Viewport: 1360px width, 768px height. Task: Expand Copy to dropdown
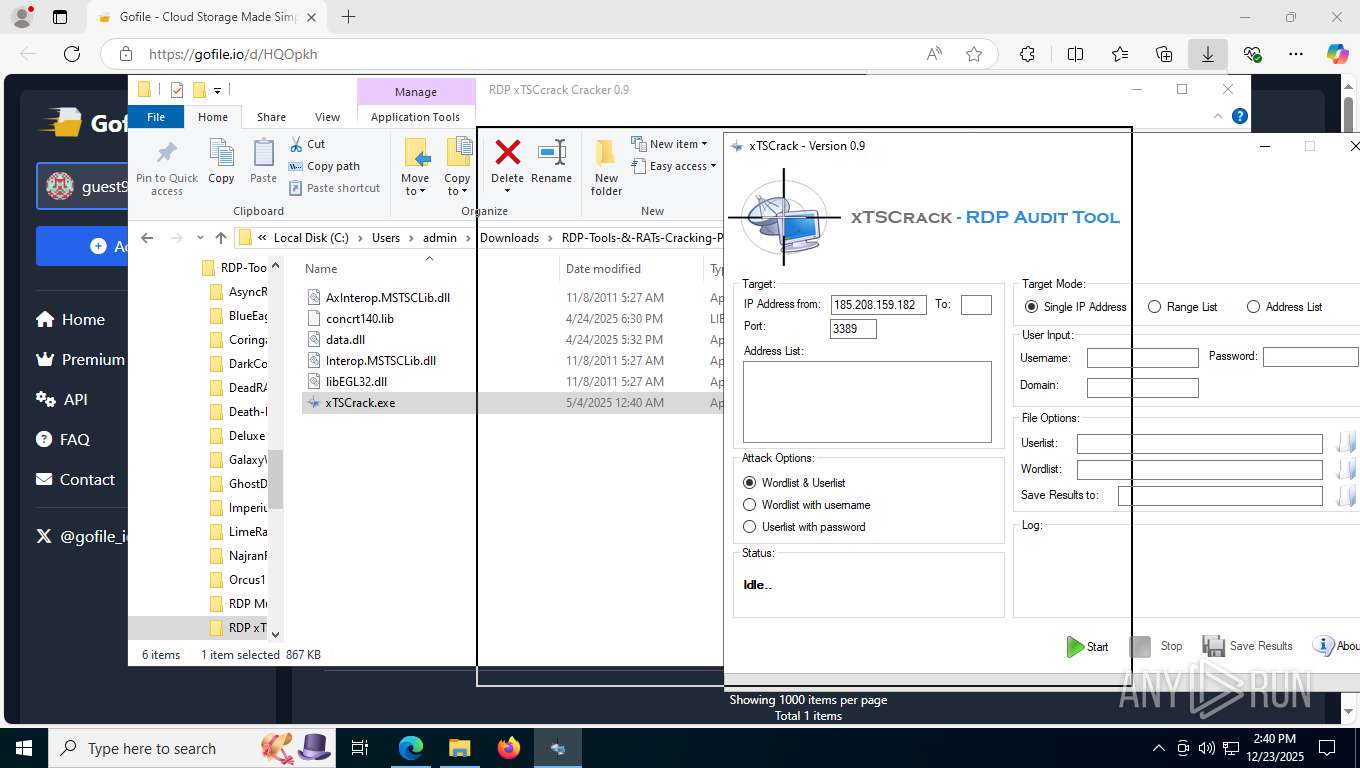tap(457, 185)
